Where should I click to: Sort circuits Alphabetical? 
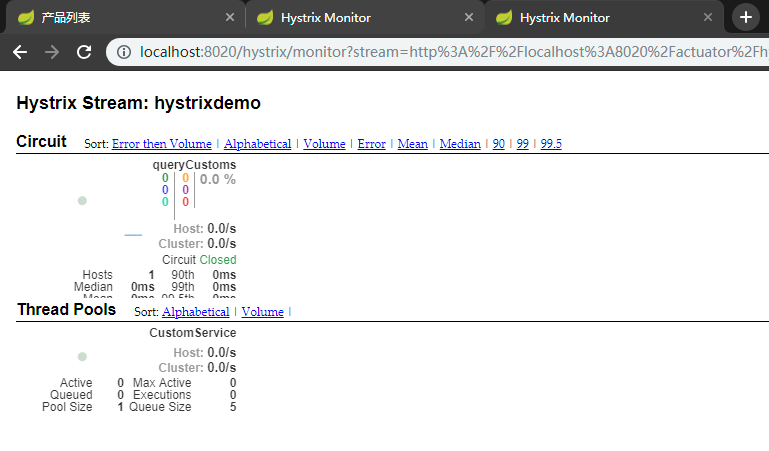coord(257,144)
